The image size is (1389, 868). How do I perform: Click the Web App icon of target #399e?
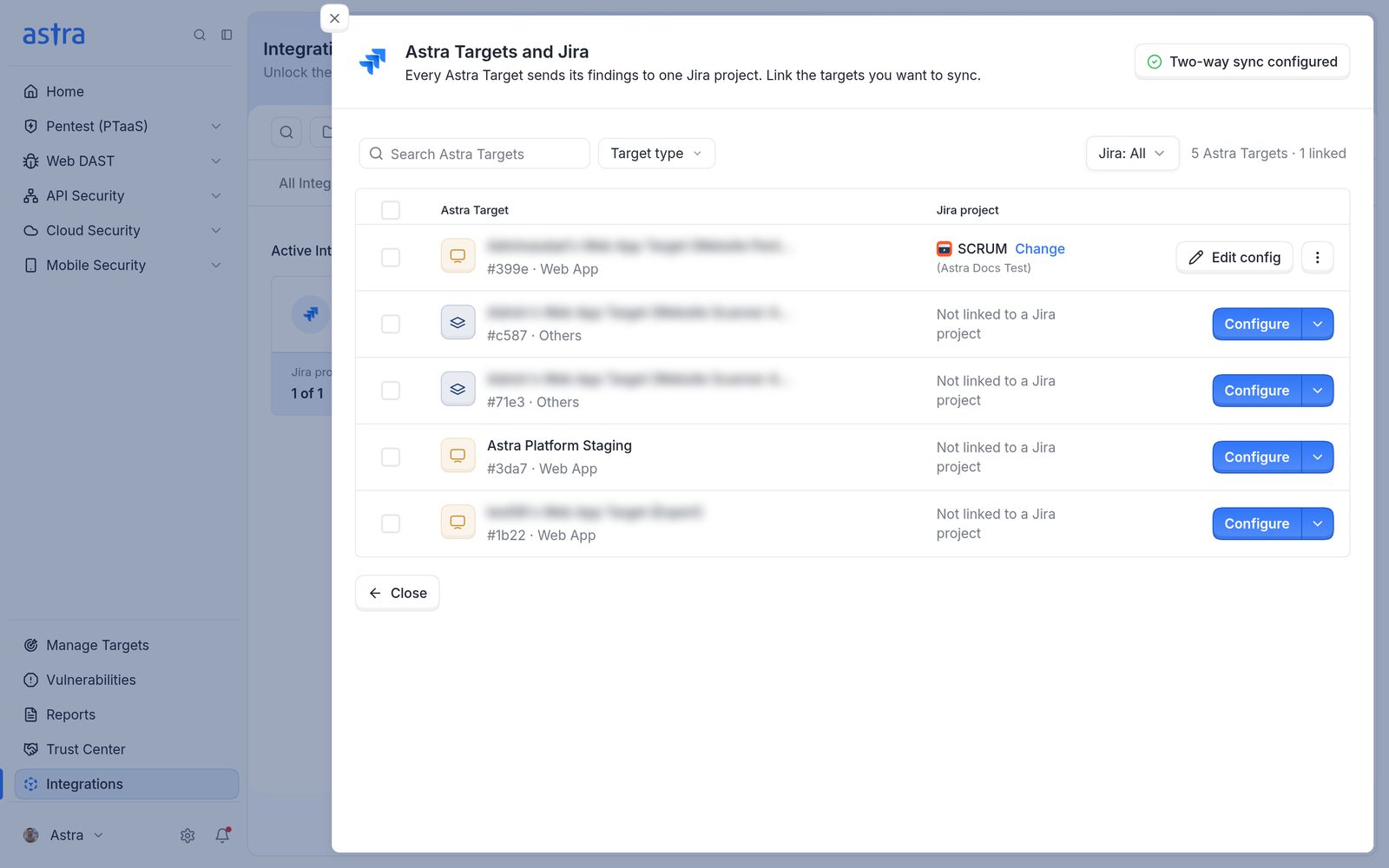coord(458,256)
